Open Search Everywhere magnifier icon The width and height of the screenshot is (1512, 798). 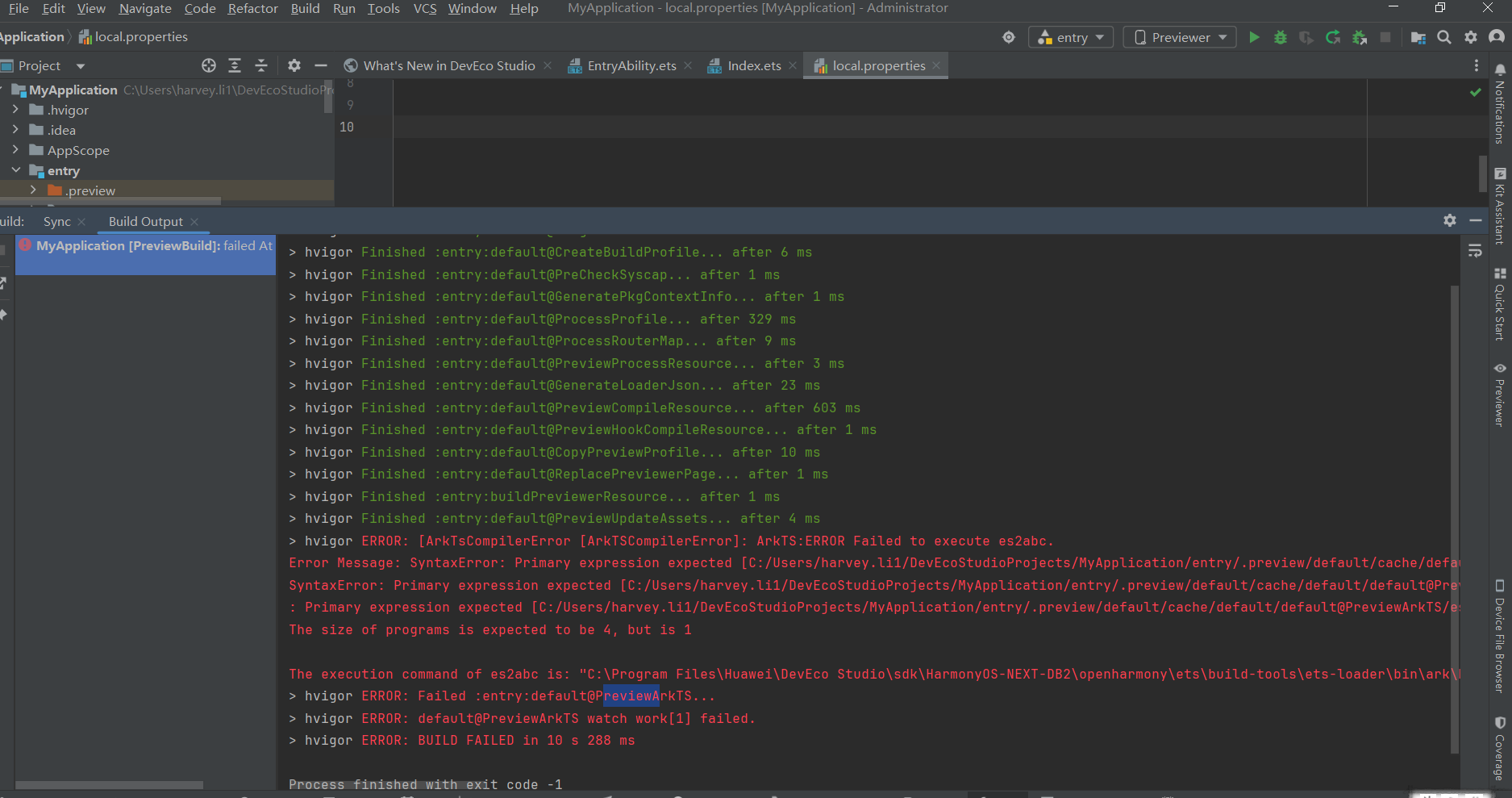(1444, 37)
